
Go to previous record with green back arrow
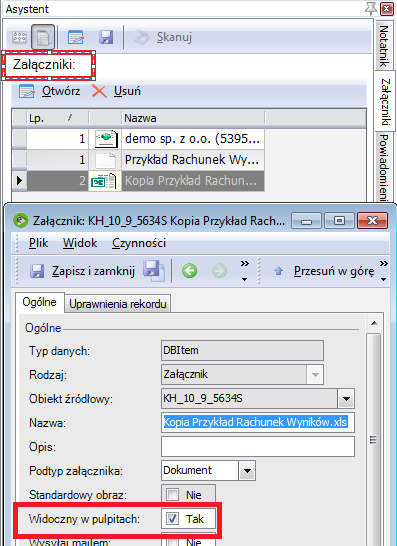pyautogui.click(x=189, y=271)
